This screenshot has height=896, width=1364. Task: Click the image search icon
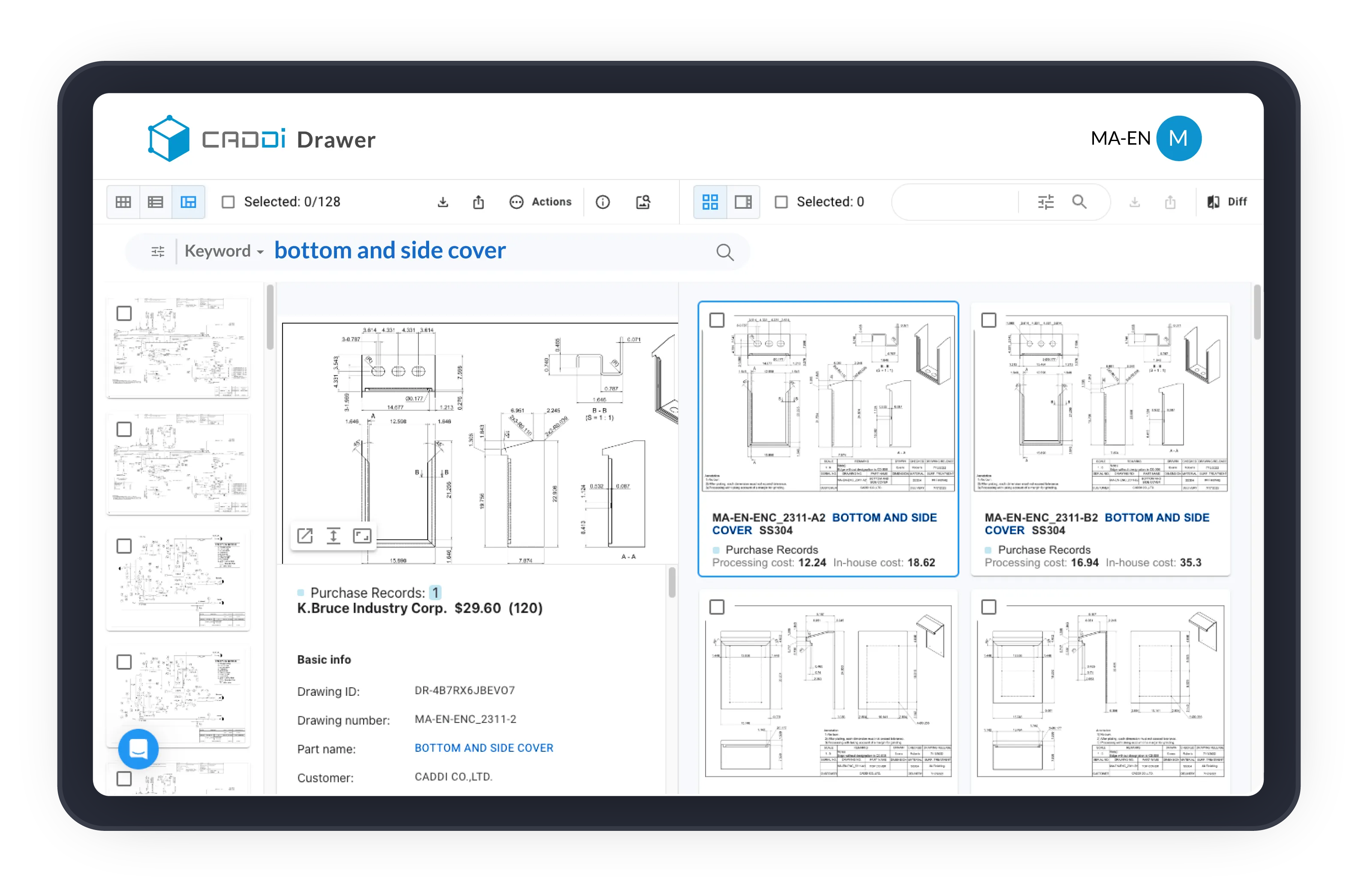(x=643, y=202)
